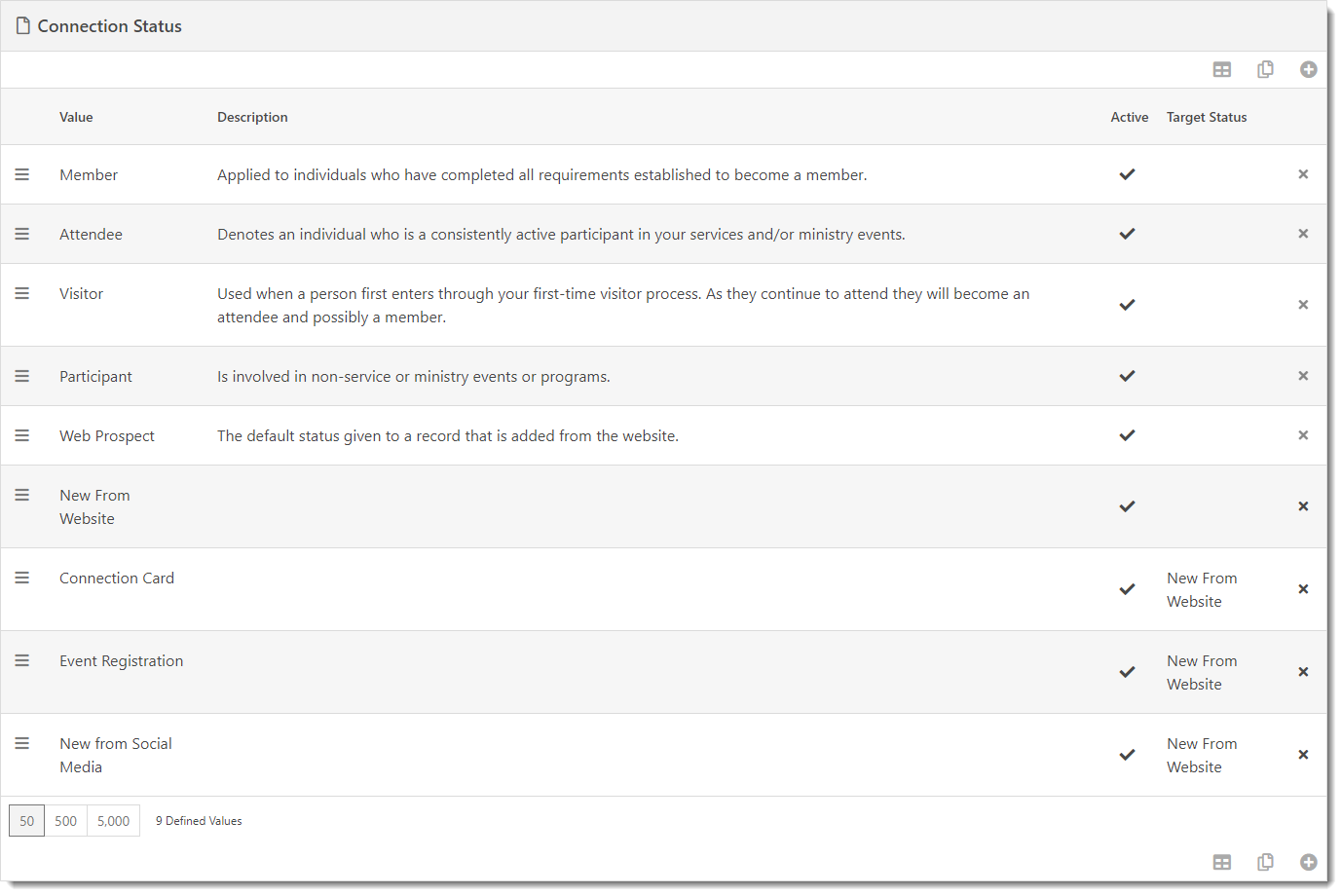Delete the Event Registration value
Image resolution: width=1342 pixels, height=896 pixels.
(1303, 672)
